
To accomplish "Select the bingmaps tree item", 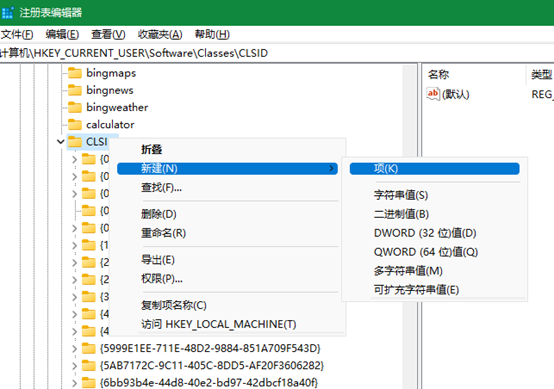I will tap(111, 73).
